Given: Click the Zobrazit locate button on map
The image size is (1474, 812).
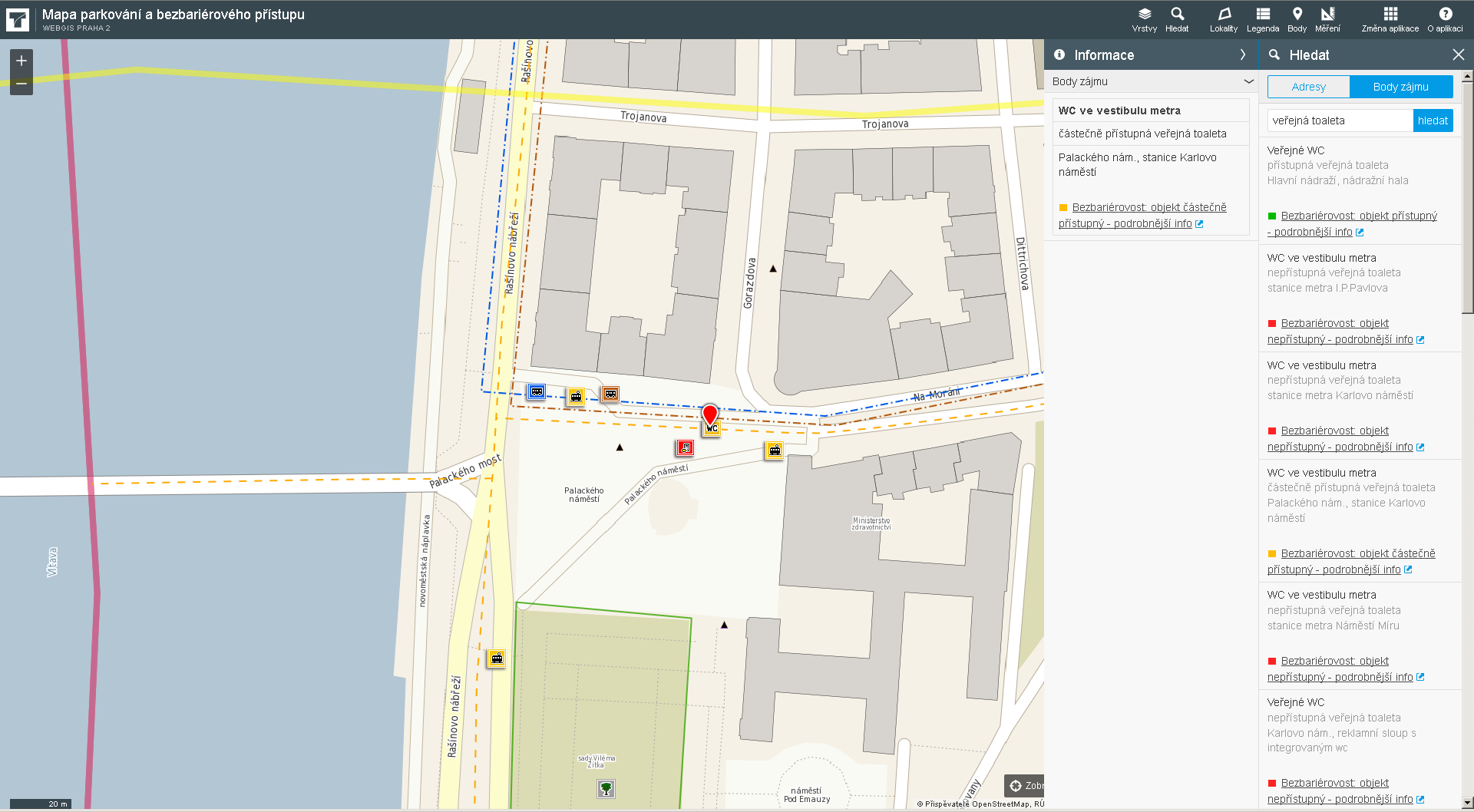Looking at the screenshot, I should [1024, 785].
